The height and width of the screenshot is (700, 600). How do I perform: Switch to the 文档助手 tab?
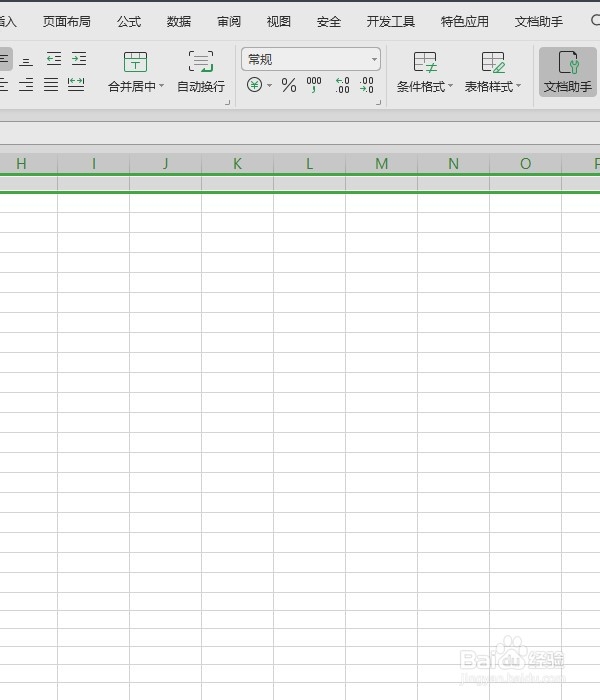(x=539, y=21)
